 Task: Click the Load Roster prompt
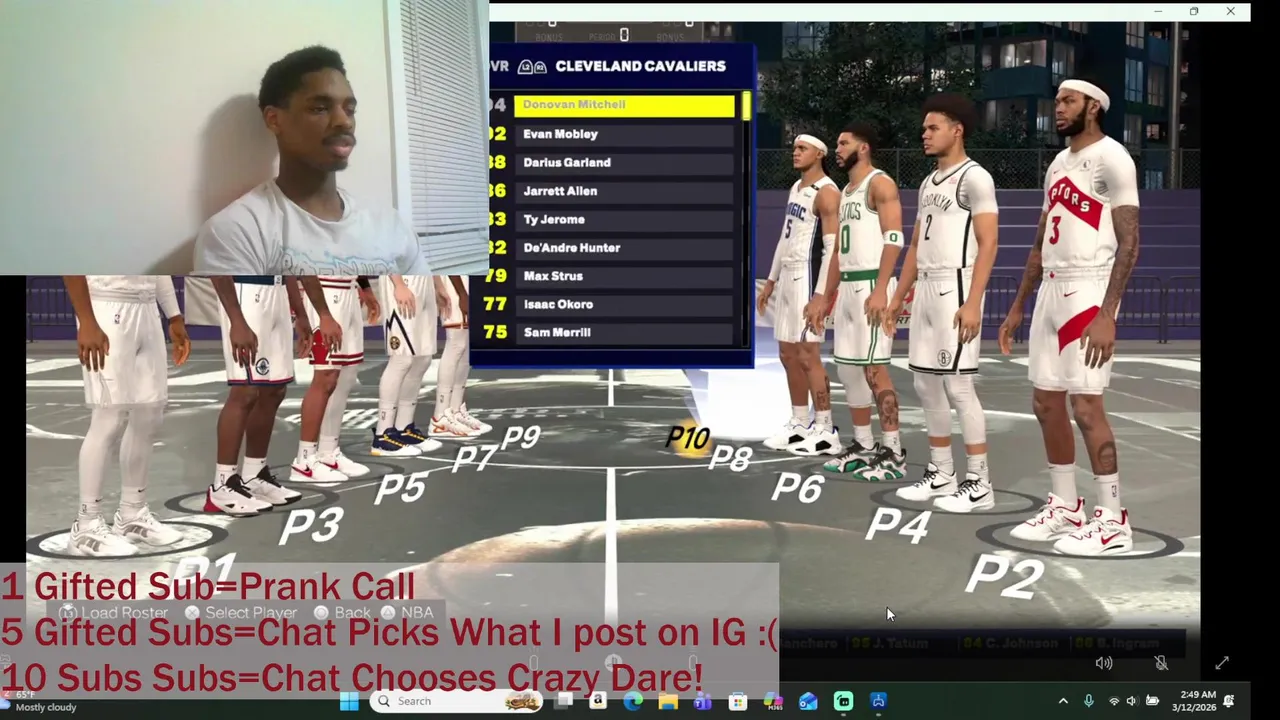click(113, 613)
